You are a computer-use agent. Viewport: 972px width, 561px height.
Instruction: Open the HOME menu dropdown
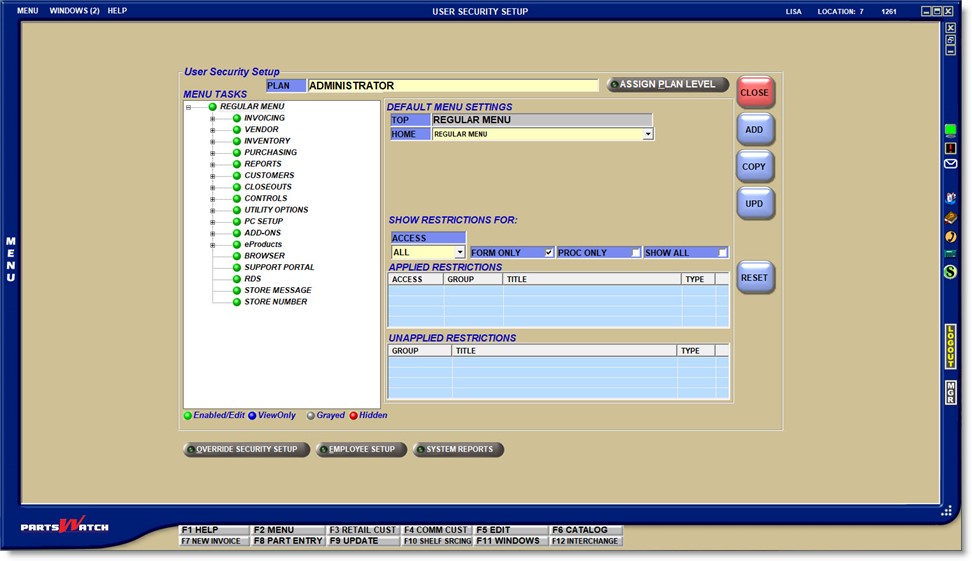coord(648,134)
